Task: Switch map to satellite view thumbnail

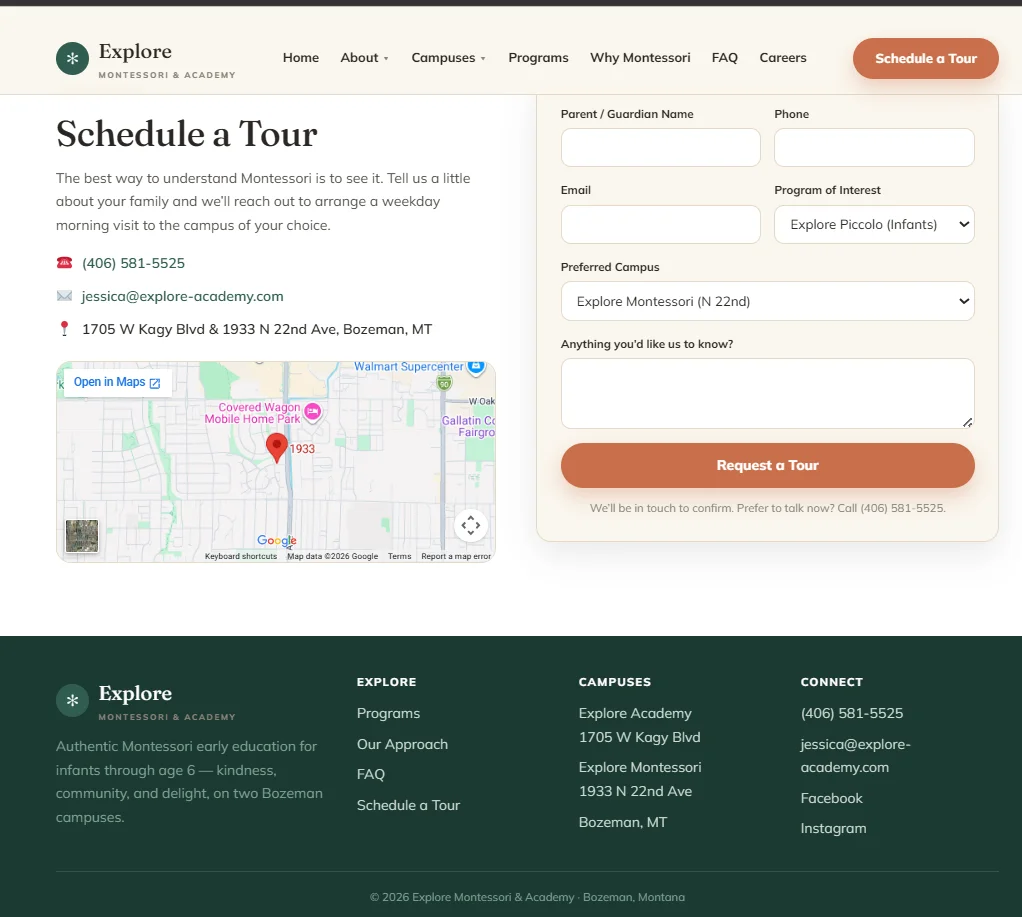Action: (x=82, y=536)
